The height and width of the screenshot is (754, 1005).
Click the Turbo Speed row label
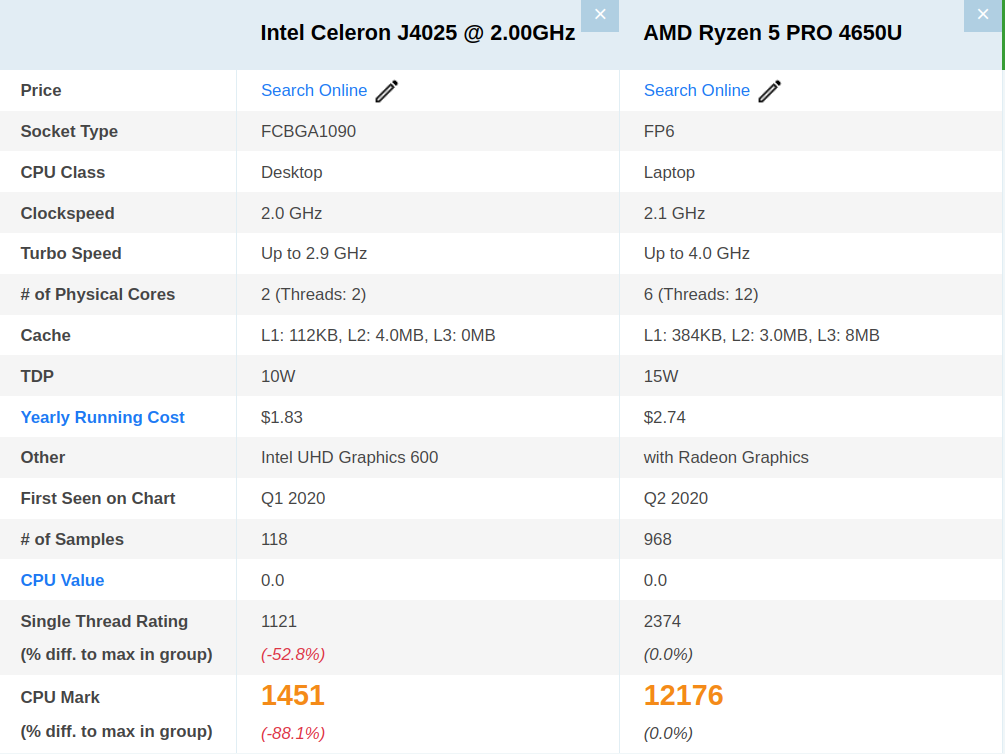(71, 253)
